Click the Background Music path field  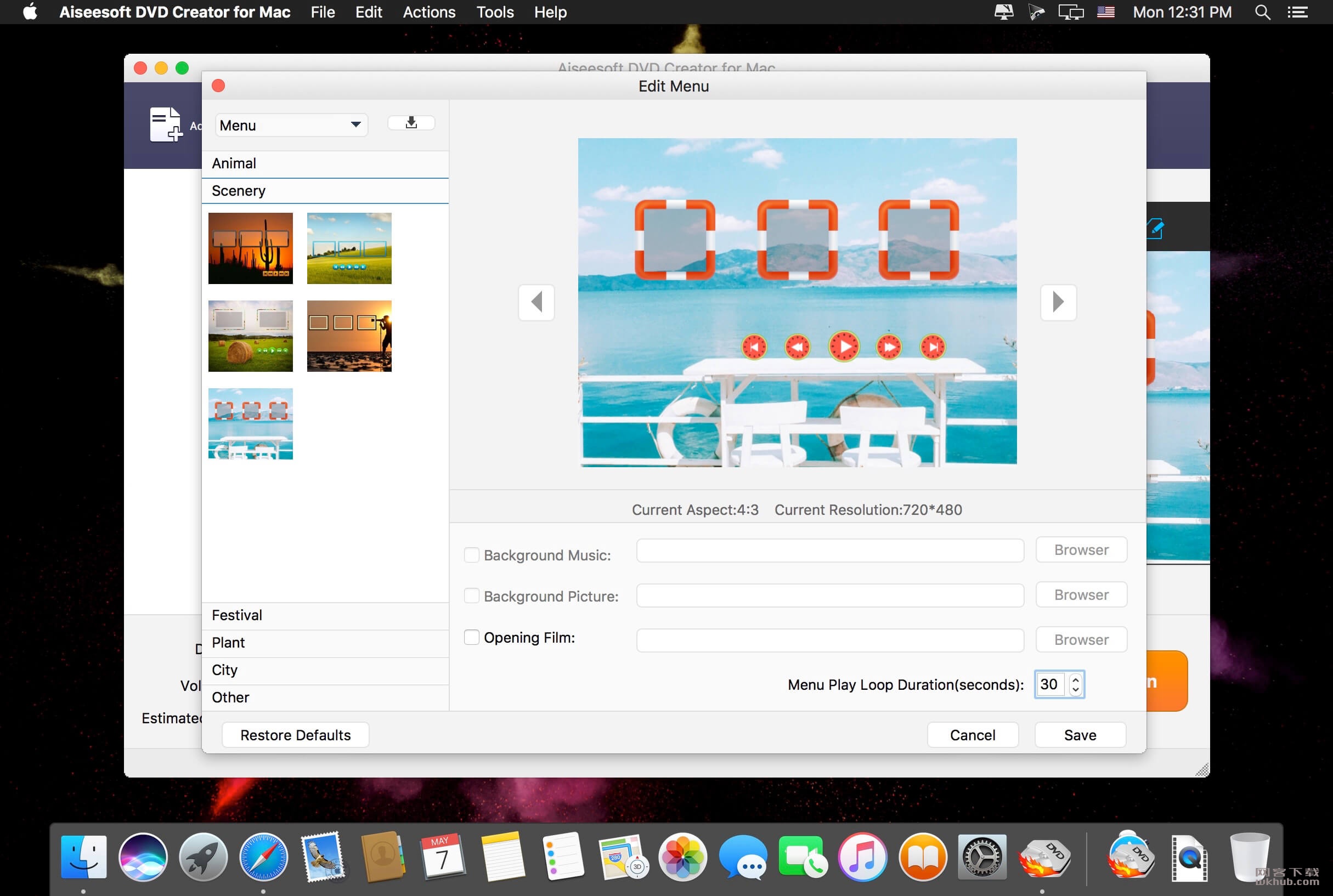point(830,551)
